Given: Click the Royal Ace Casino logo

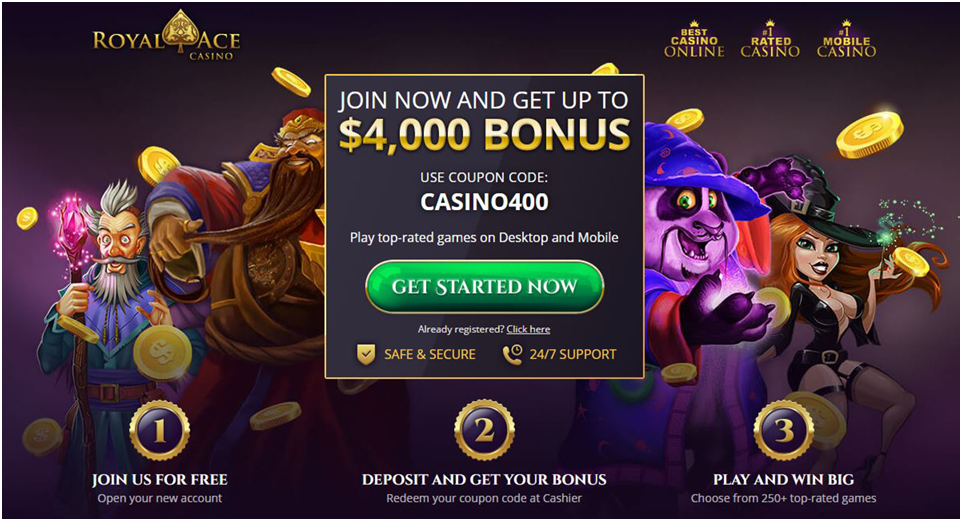Looking at the screenshot, I should click(x=166, y=36).
